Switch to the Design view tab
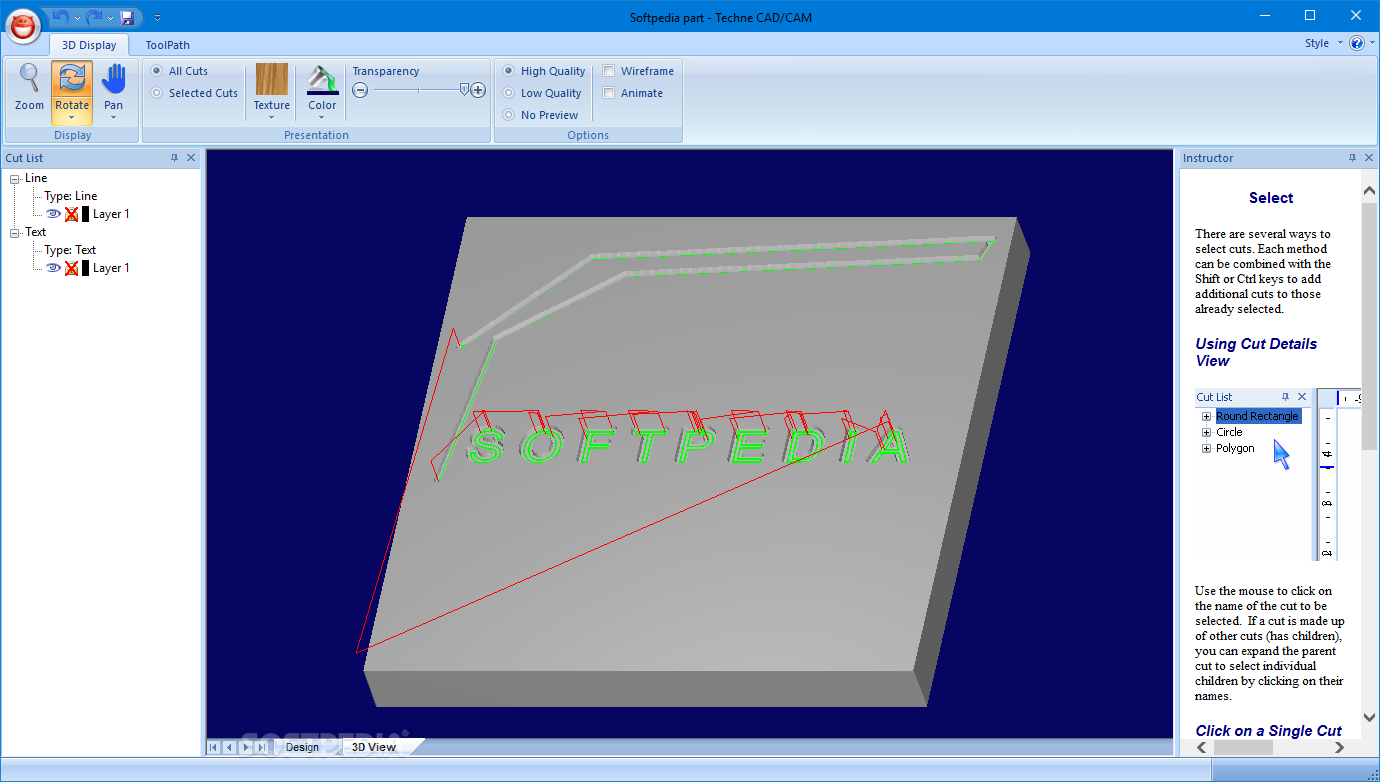 pyautogui.click(x=302, y=747)
